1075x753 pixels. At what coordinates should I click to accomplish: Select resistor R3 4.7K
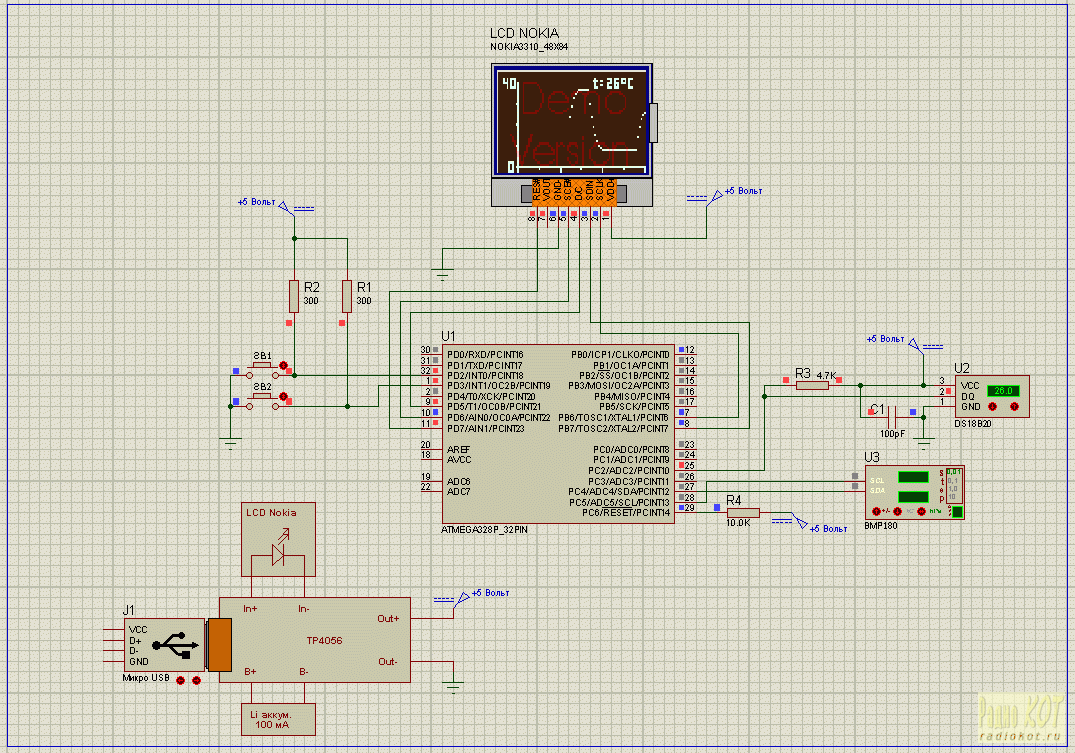(x=812, y=386)
